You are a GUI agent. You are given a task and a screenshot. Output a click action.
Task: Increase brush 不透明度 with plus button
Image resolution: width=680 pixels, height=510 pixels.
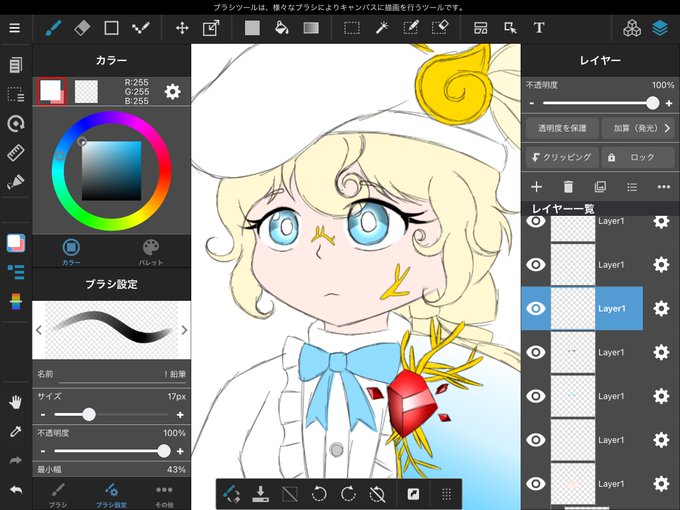click(180, 451)
